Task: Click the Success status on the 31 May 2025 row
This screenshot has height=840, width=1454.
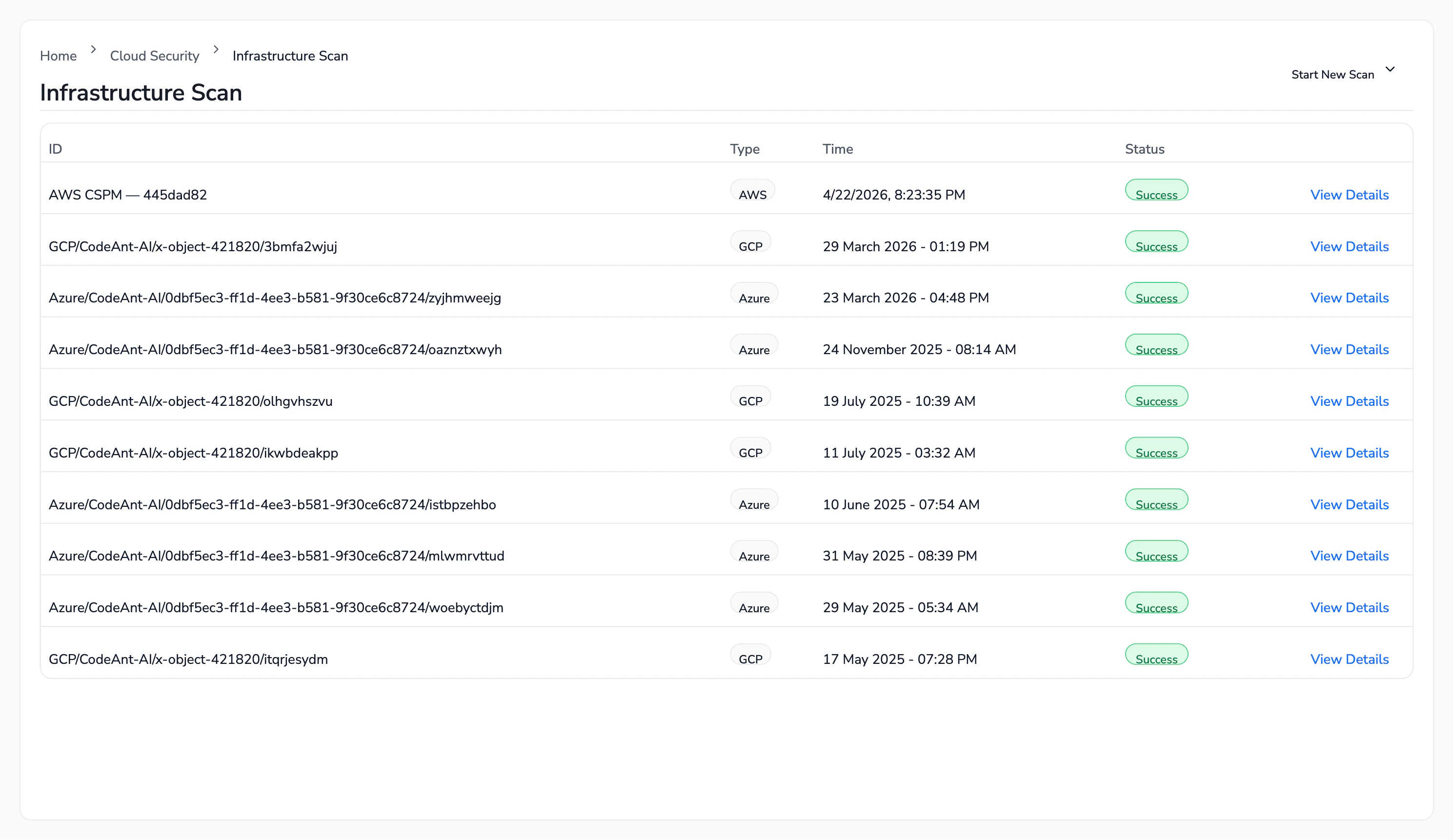Action: click(1156, 552)
